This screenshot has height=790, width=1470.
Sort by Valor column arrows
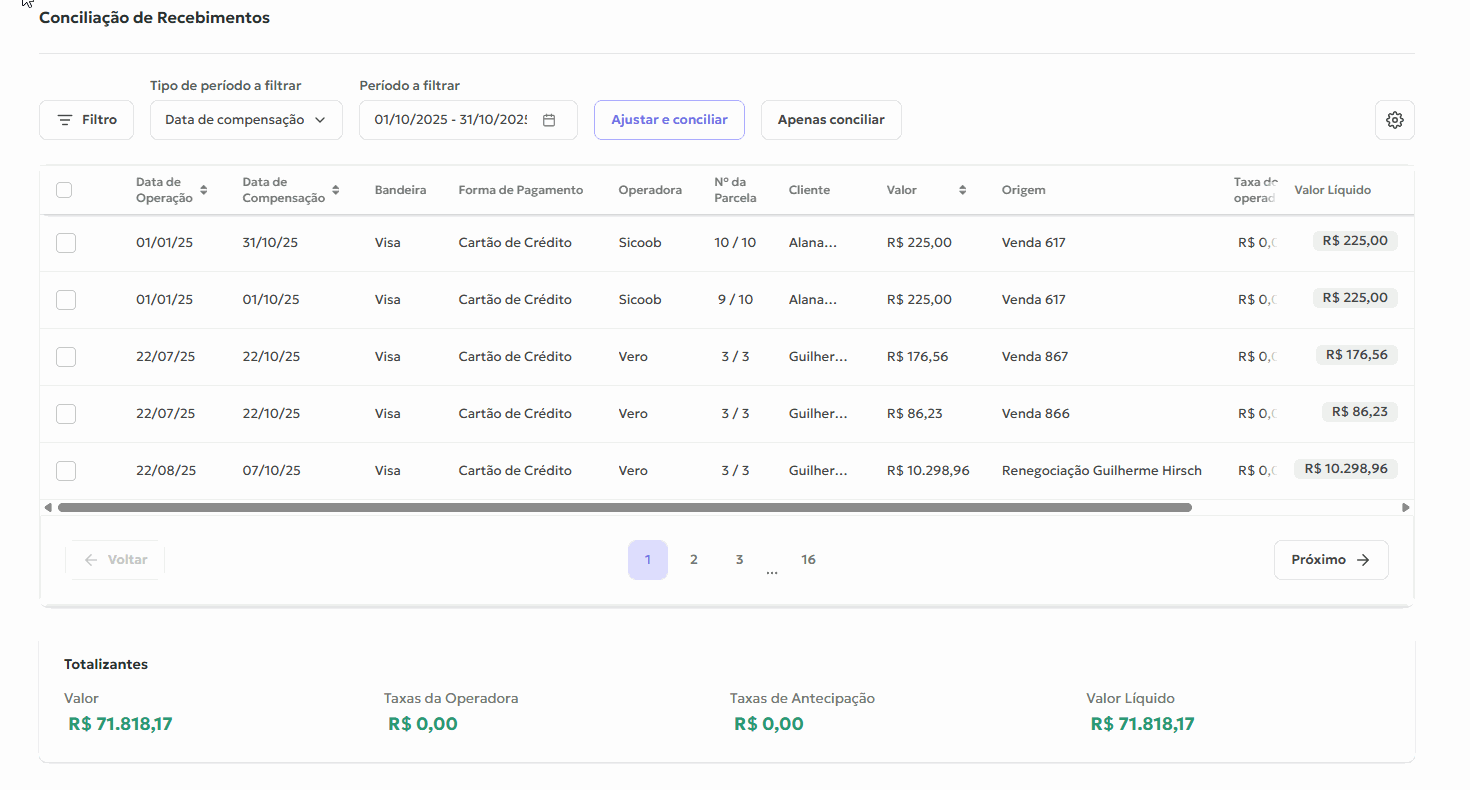[962, 190]
